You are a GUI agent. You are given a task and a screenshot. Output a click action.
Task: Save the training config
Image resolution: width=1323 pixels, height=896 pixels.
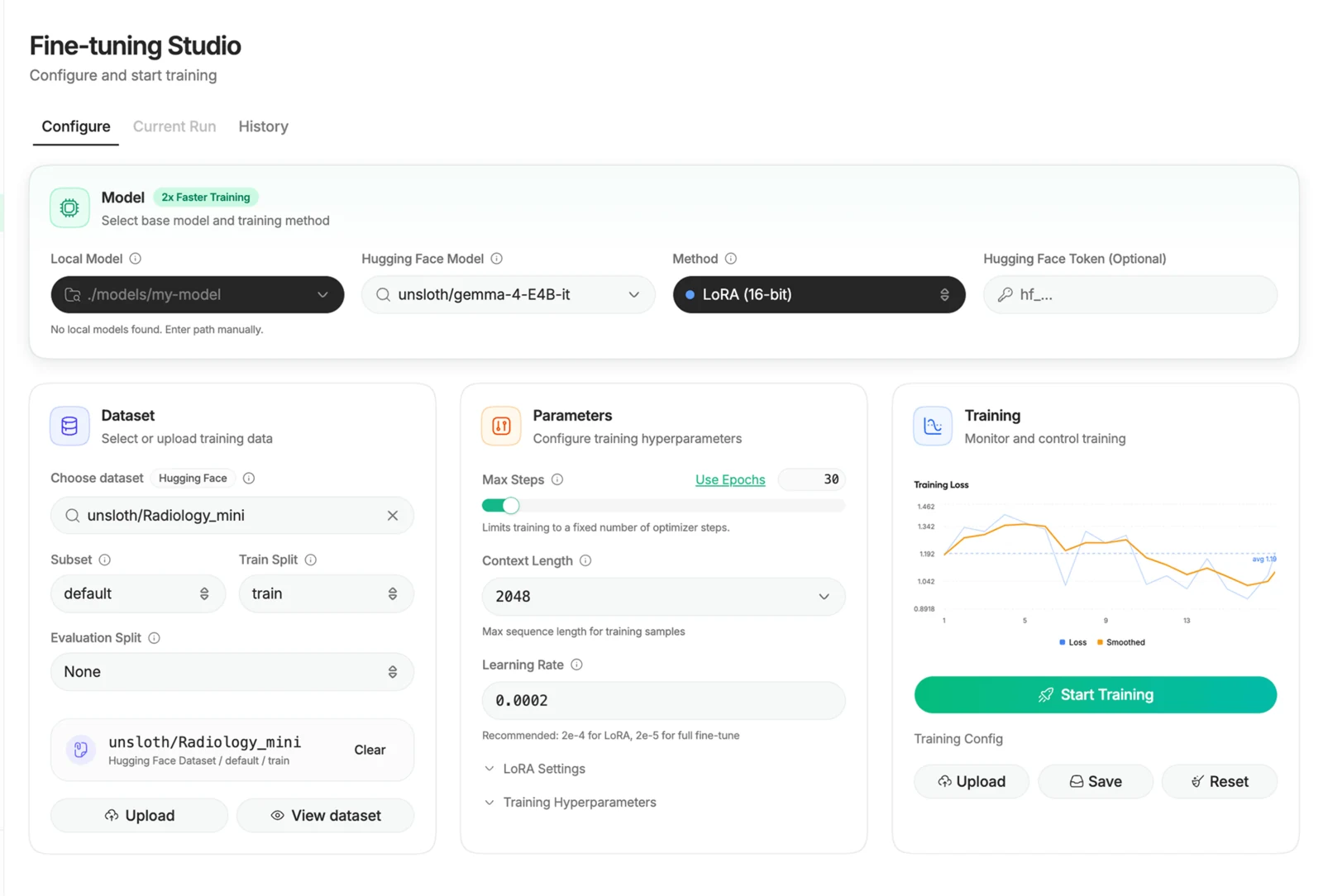pyautogui.click(x=1096, y=782)
